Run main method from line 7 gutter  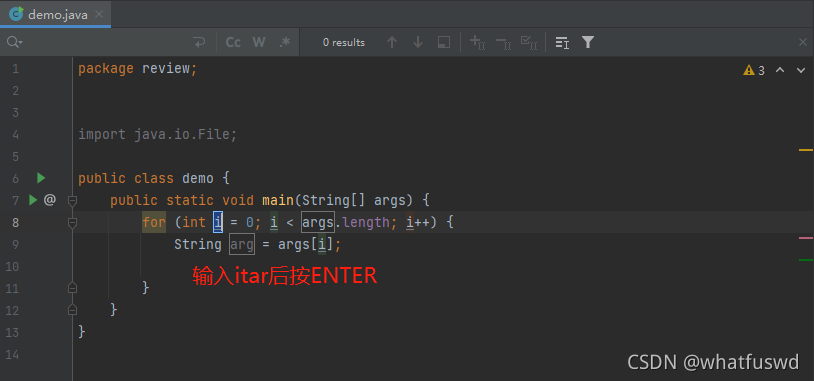(33, 200)
